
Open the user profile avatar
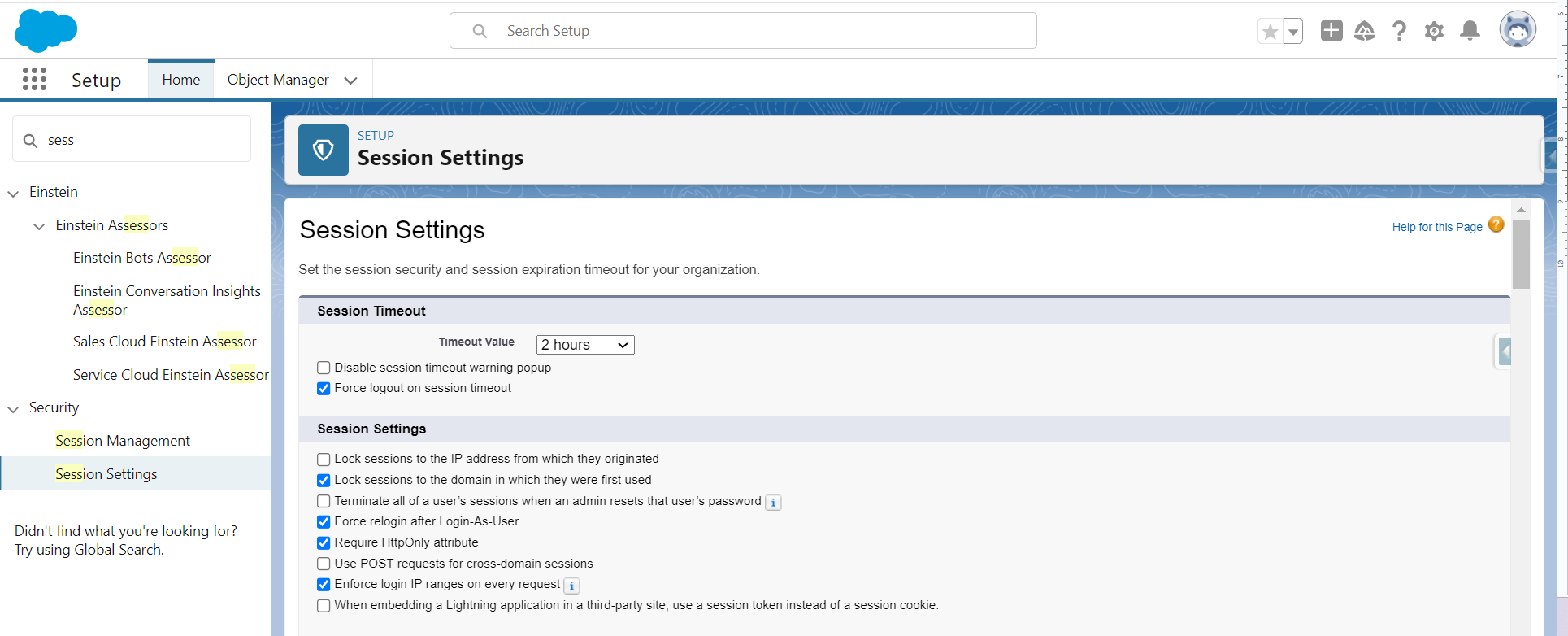click(x=1517, y=31)
